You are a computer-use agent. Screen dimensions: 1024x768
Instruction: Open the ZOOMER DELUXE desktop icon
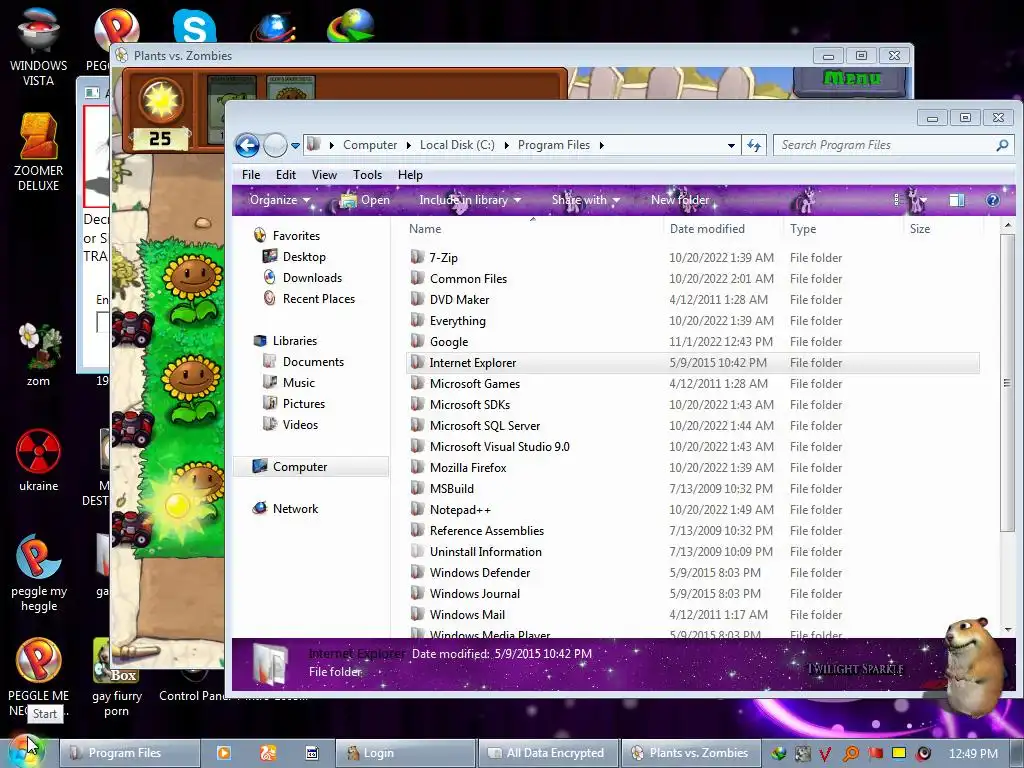[x=39, y=152]
